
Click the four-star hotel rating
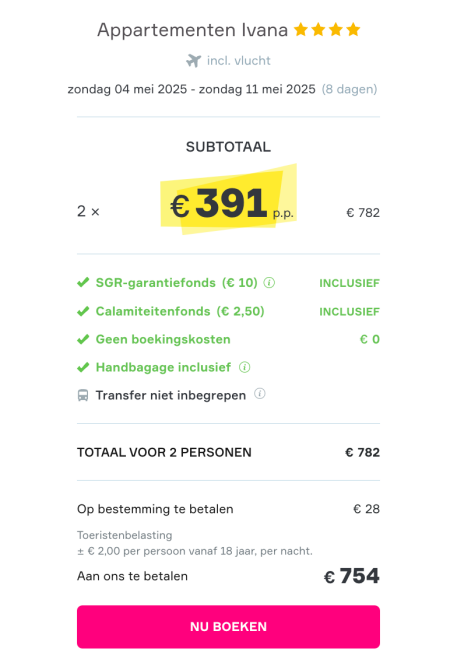pos(327,30)
